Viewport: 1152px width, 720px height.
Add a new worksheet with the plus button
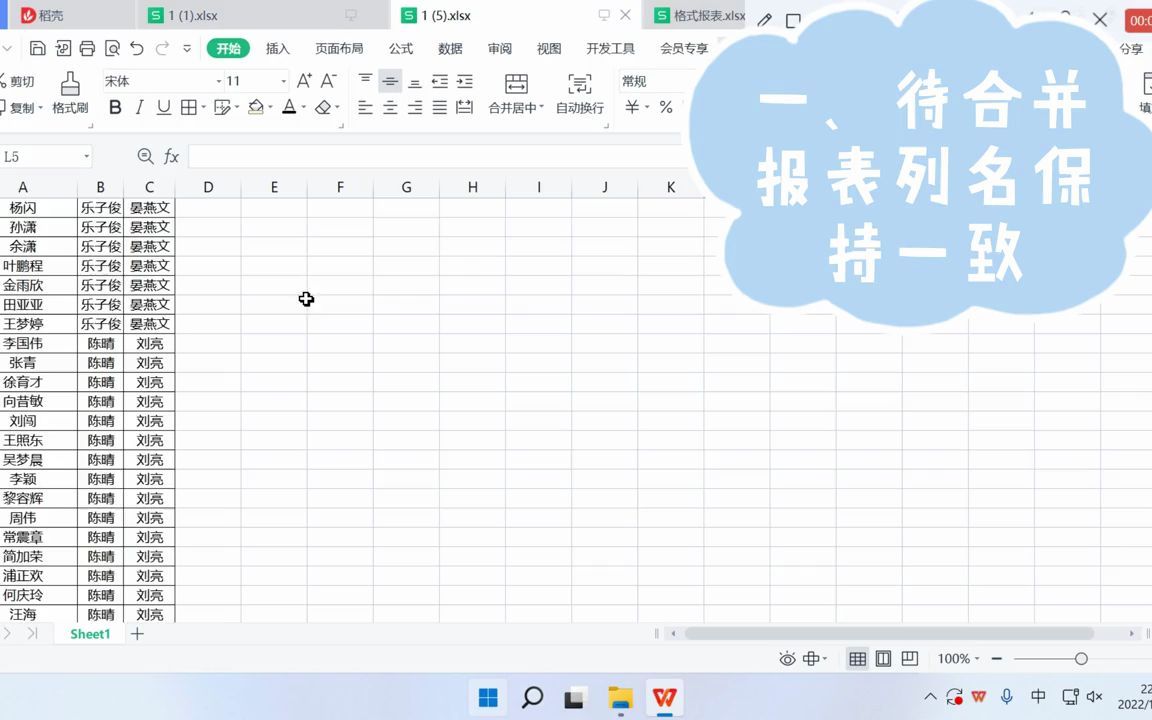point(136,634)
